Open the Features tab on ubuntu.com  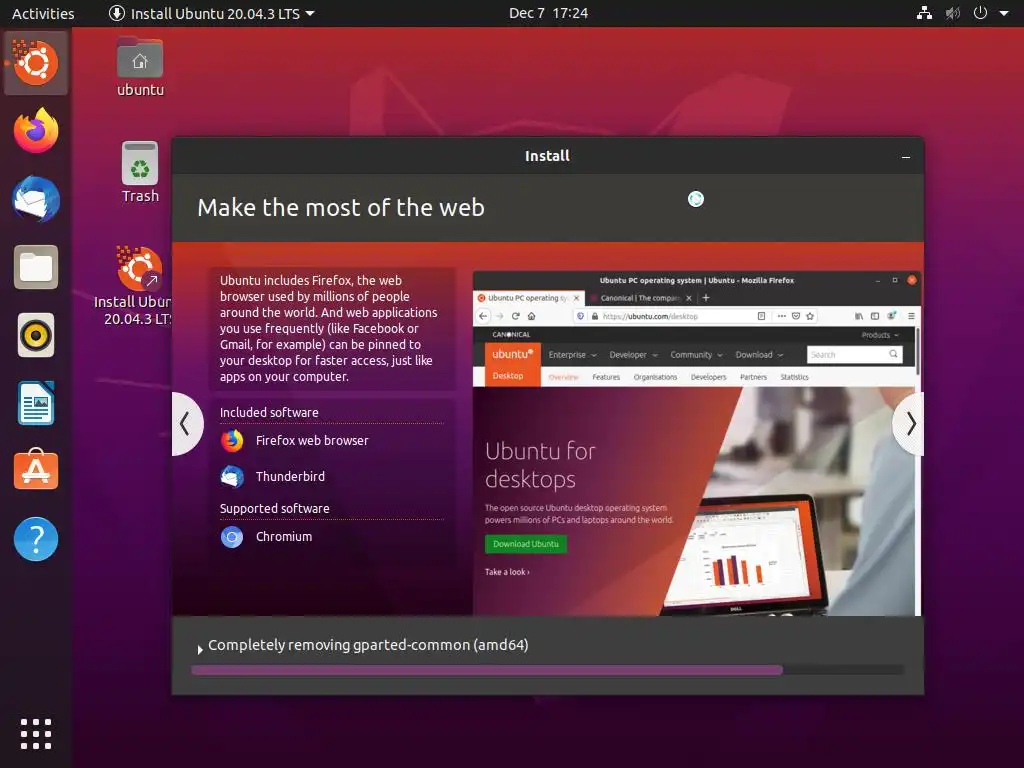point(606,377)
